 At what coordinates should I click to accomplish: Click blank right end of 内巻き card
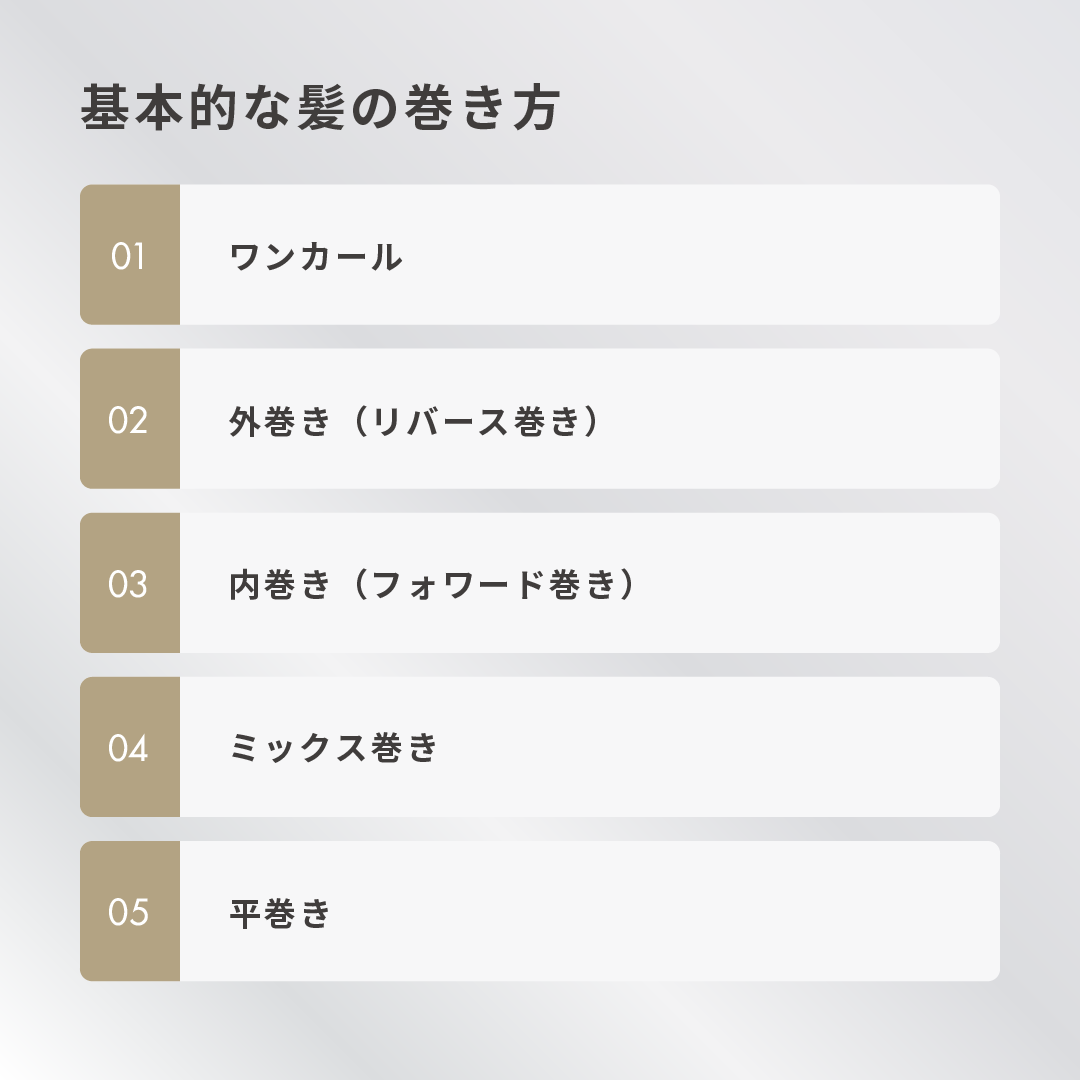tap(900, 584)
